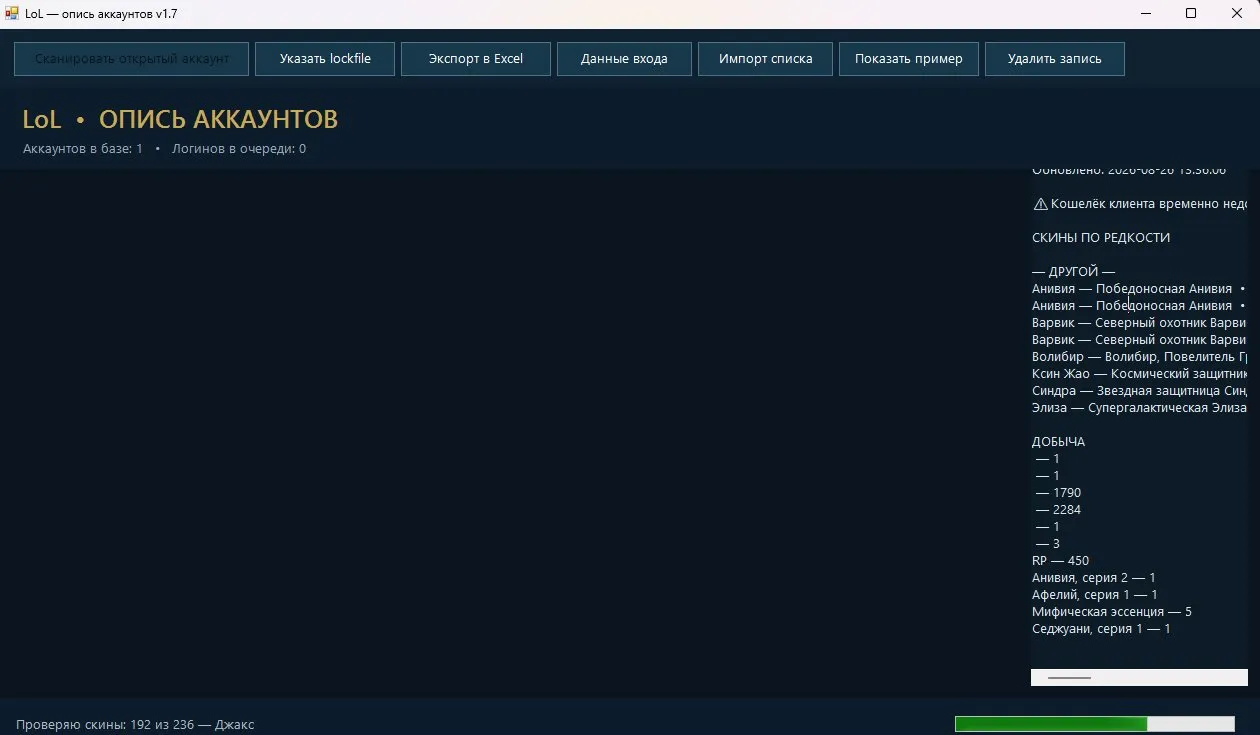Click the '— 3' loot value
Viewport: 1260px width, 735px height.
(1048, 544)
